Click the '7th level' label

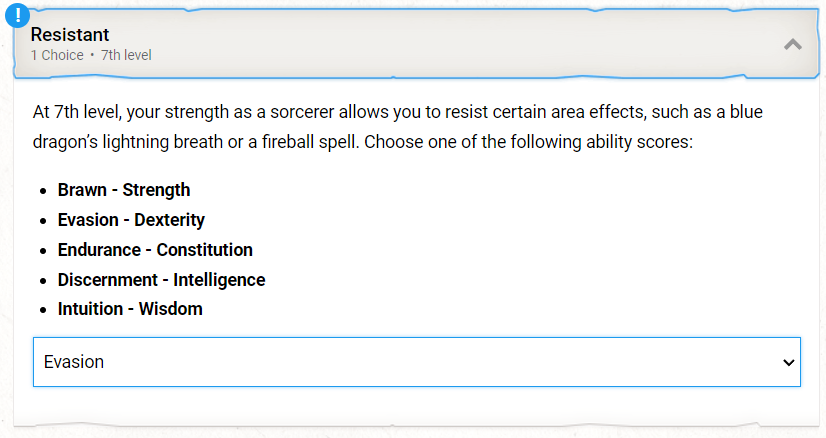(x=126, y=55)
